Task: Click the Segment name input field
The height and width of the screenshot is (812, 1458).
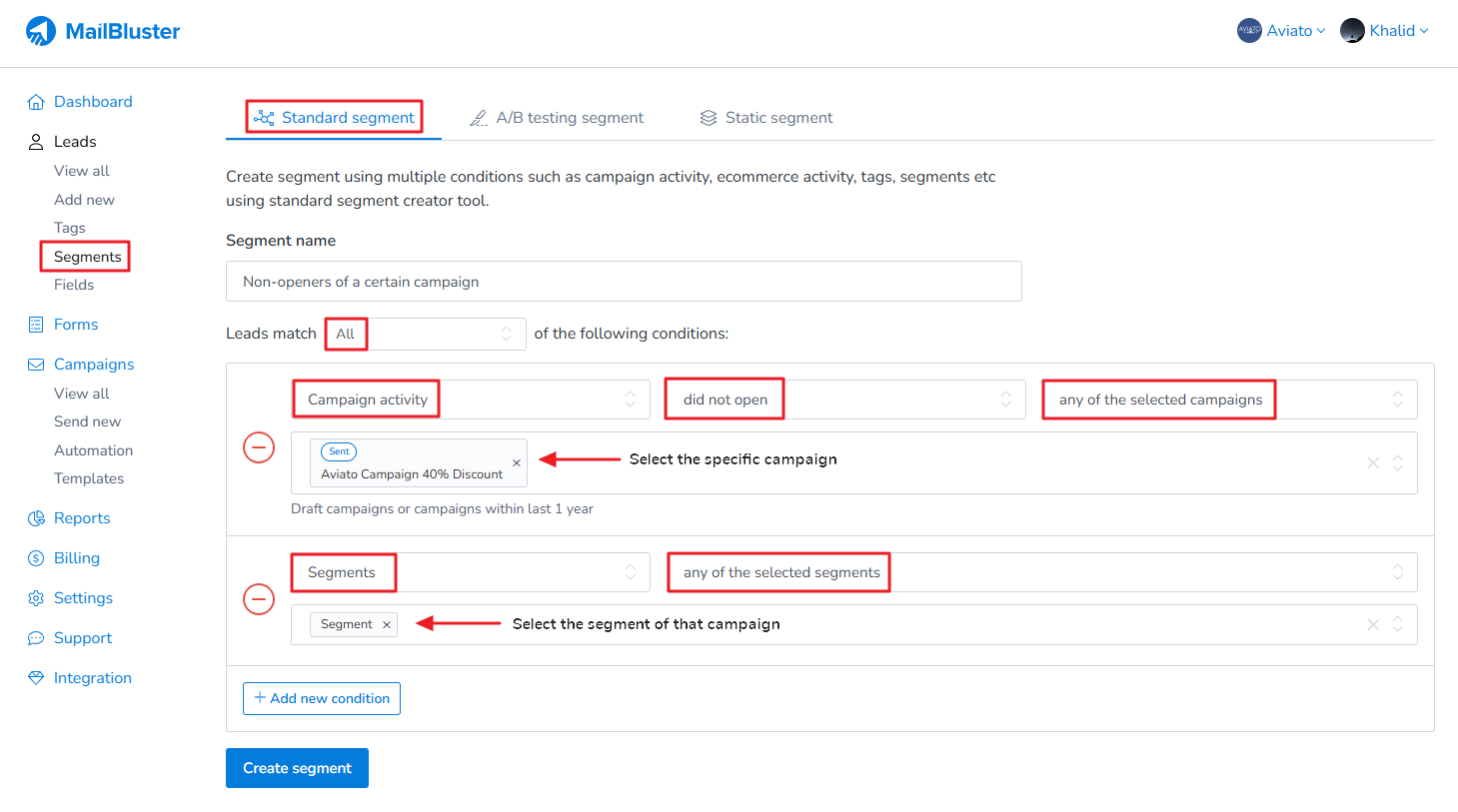Action: 624,282
